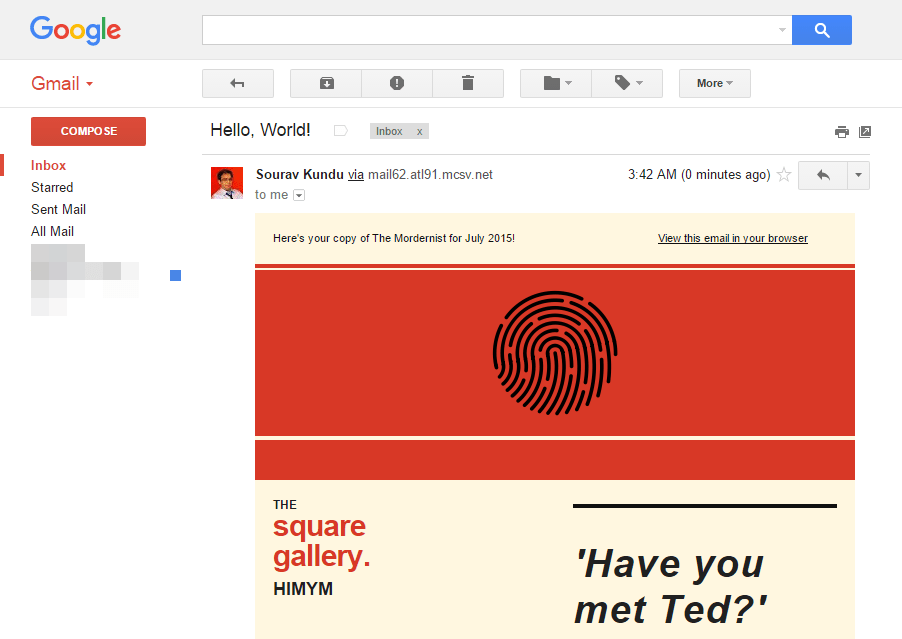
Task: Open the Inbox folder in sidebar
Action: [48, 166]
